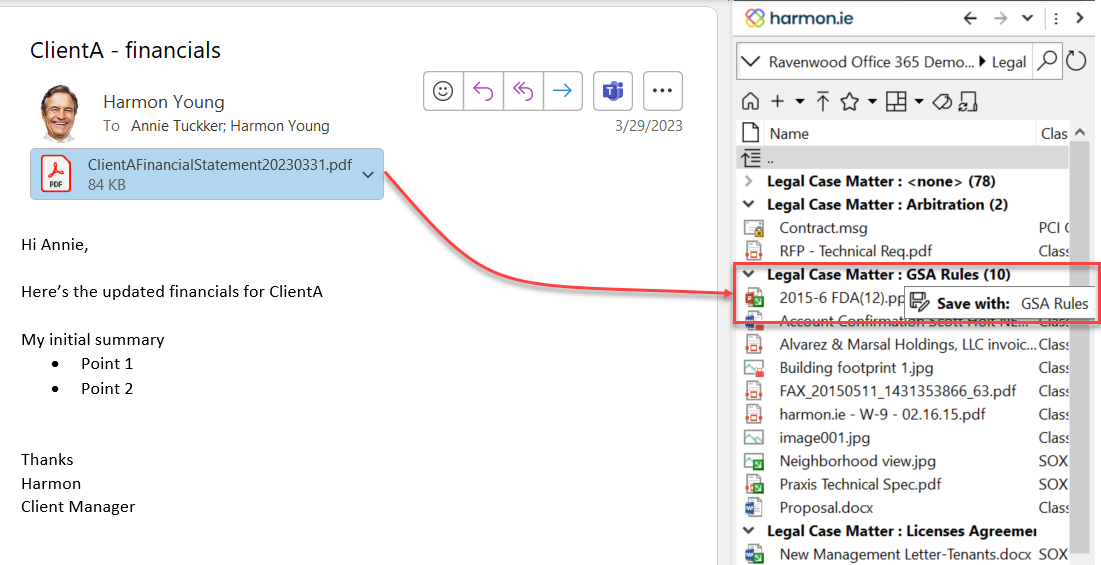Click the sync folder icon

coord(969,102)
